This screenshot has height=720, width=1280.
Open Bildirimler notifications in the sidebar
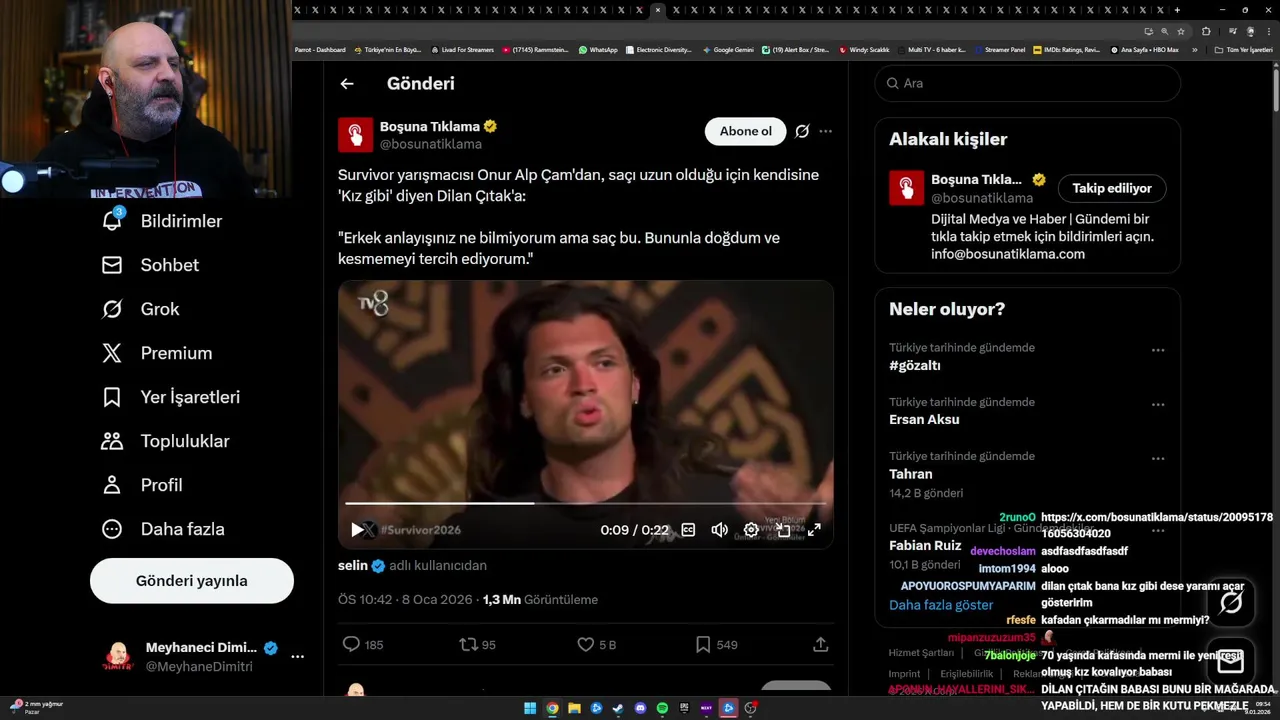(x=162, y=221)
